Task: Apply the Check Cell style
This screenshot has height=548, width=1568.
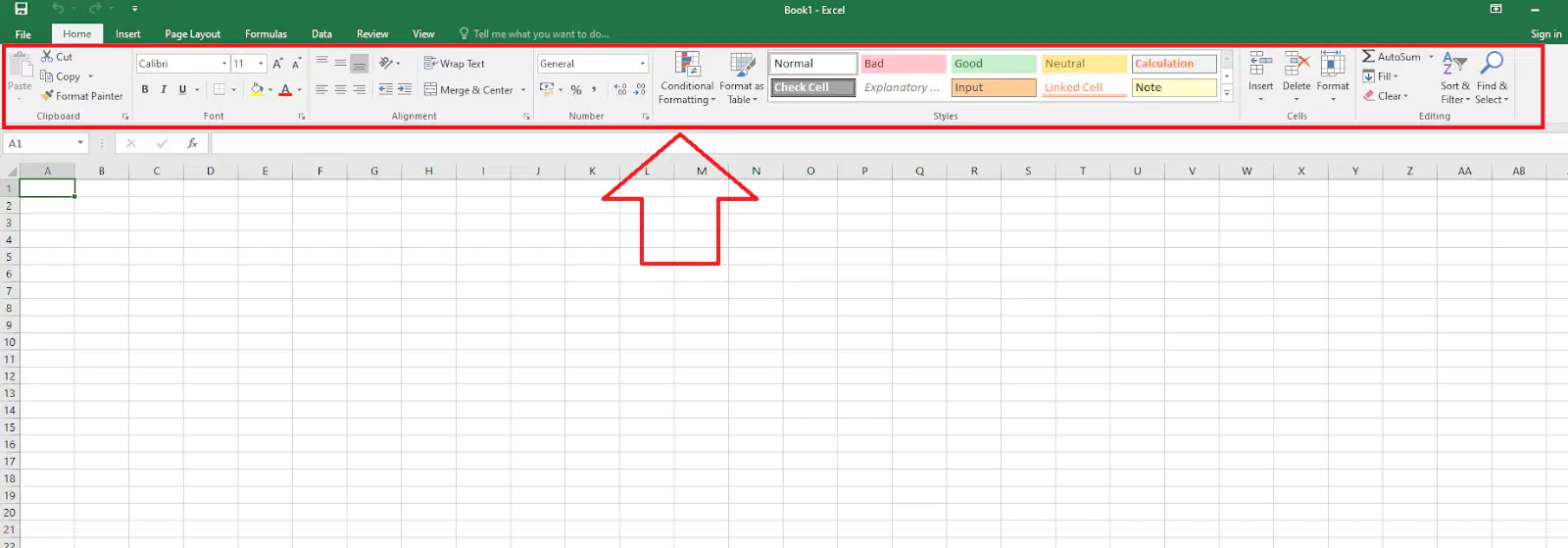Action: (x=813, y=87)
